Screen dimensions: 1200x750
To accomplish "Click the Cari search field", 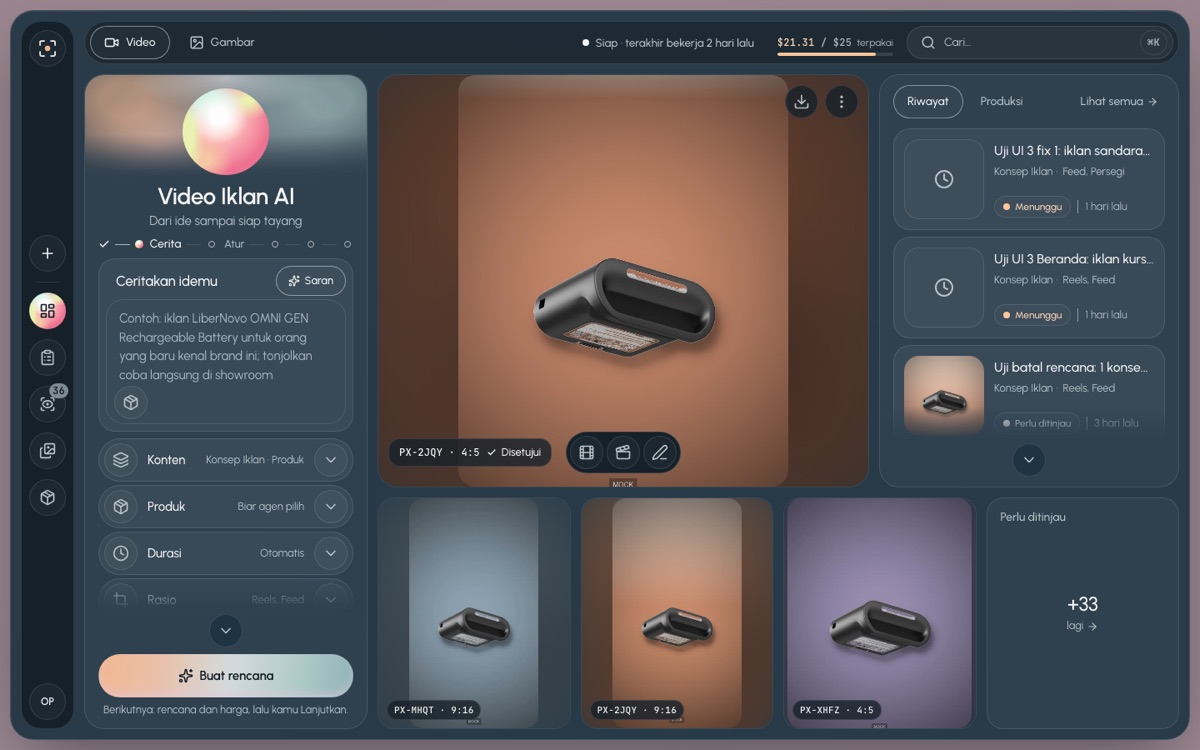I will (1038, 42).
